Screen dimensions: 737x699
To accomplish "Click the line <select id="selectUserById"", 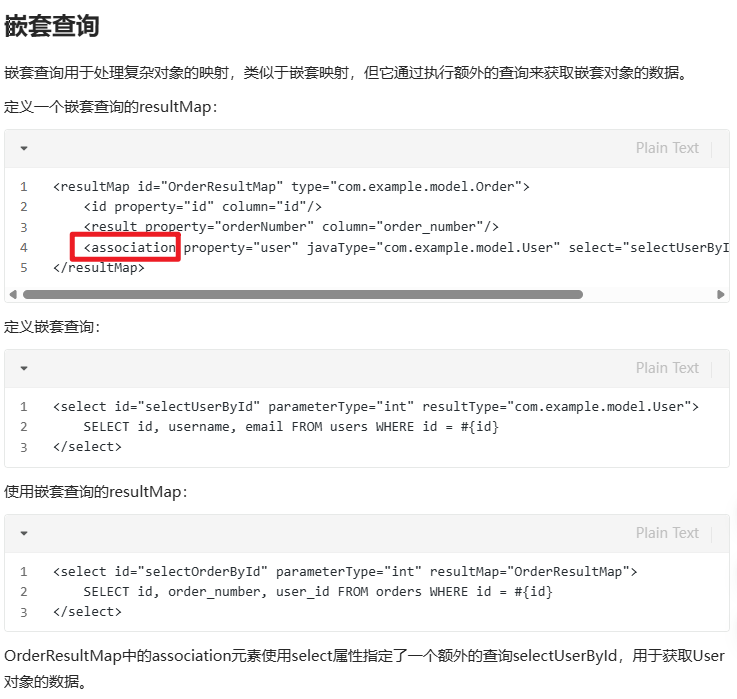I will click(x=376, y=407).
